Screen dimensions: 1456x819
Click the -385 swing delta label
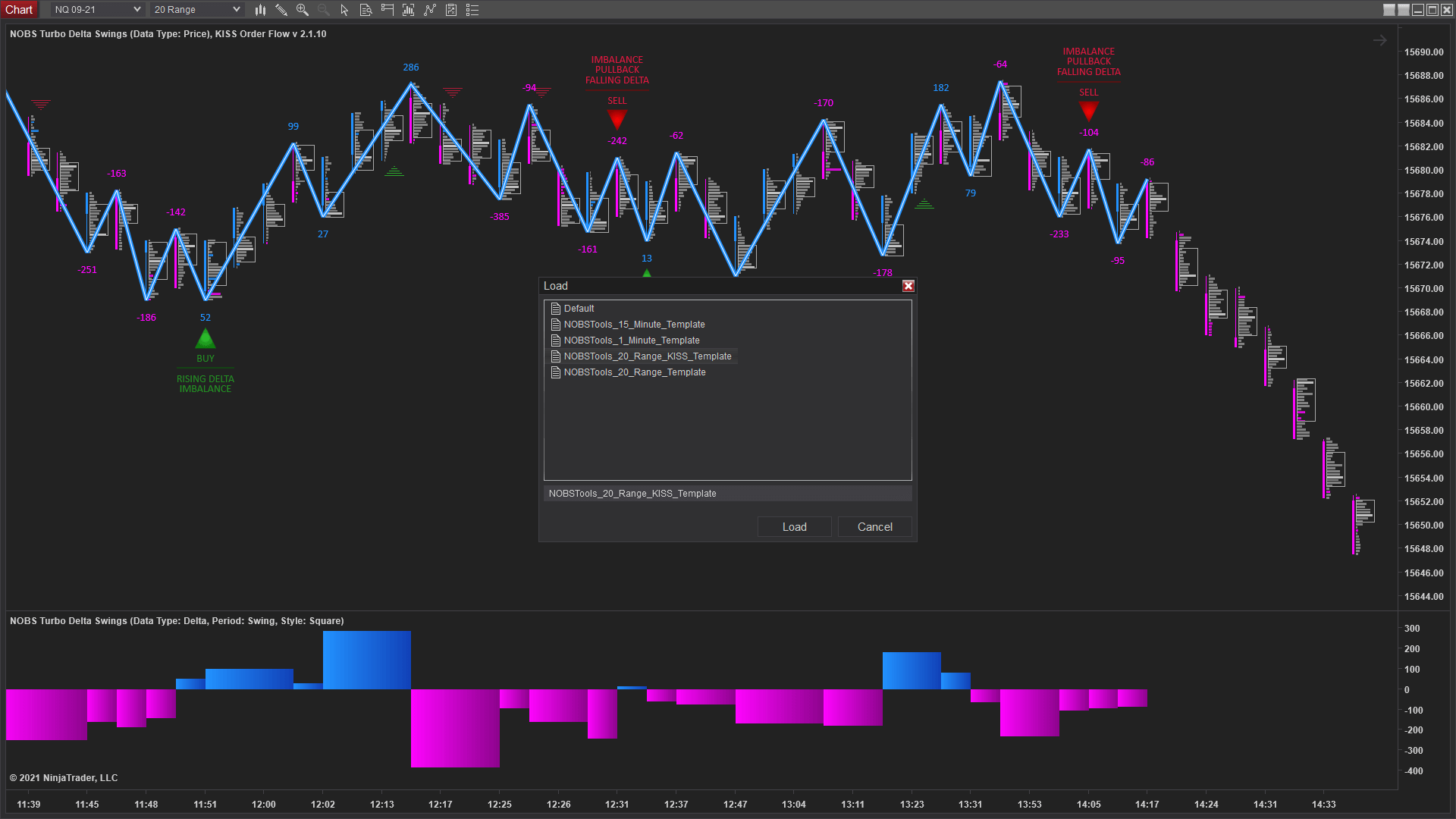point(500,217)
